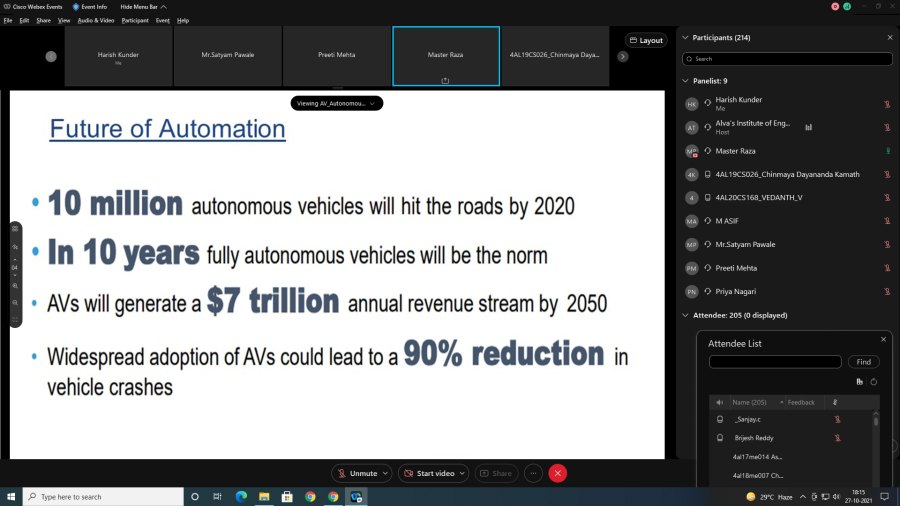Open the View menu
900x506 pixels.
click(x=64, y=20)
